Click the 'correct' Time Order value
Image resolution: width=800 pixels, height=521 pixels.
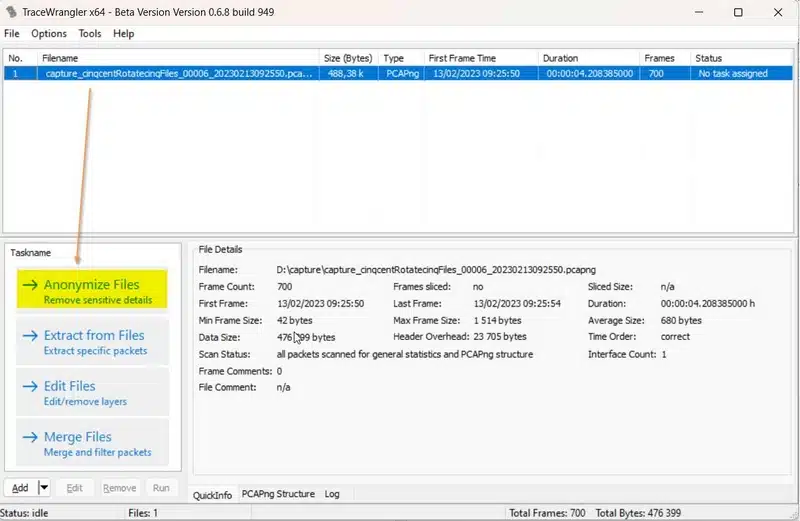675,337
